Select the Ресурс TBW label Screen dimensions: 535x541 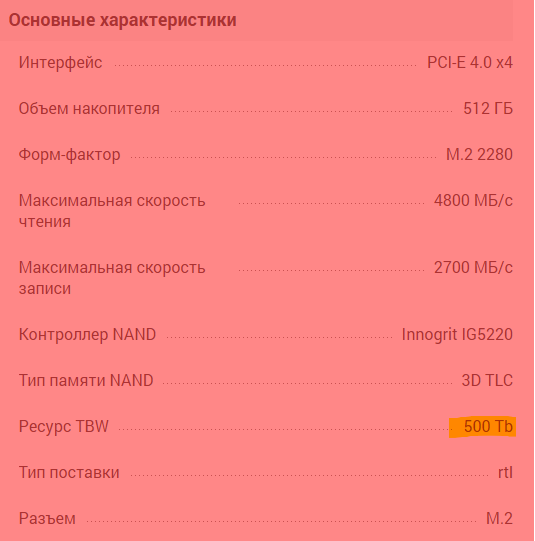click(63, 426)
